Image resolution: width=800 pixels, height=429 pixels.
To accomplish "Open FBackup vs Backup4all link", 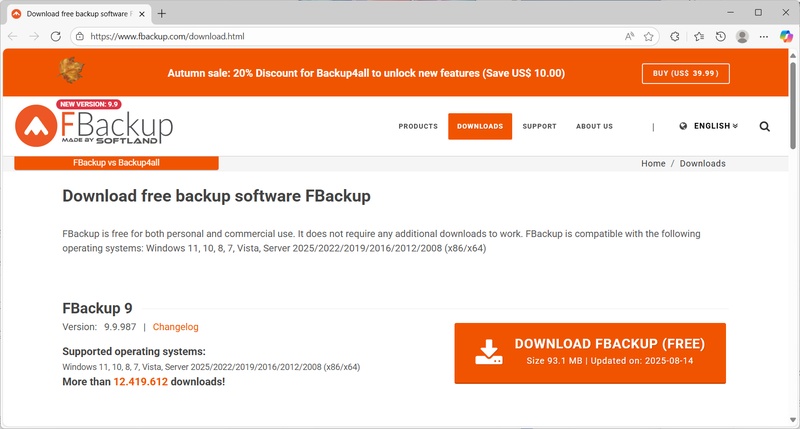I will [x=116, y=163].
